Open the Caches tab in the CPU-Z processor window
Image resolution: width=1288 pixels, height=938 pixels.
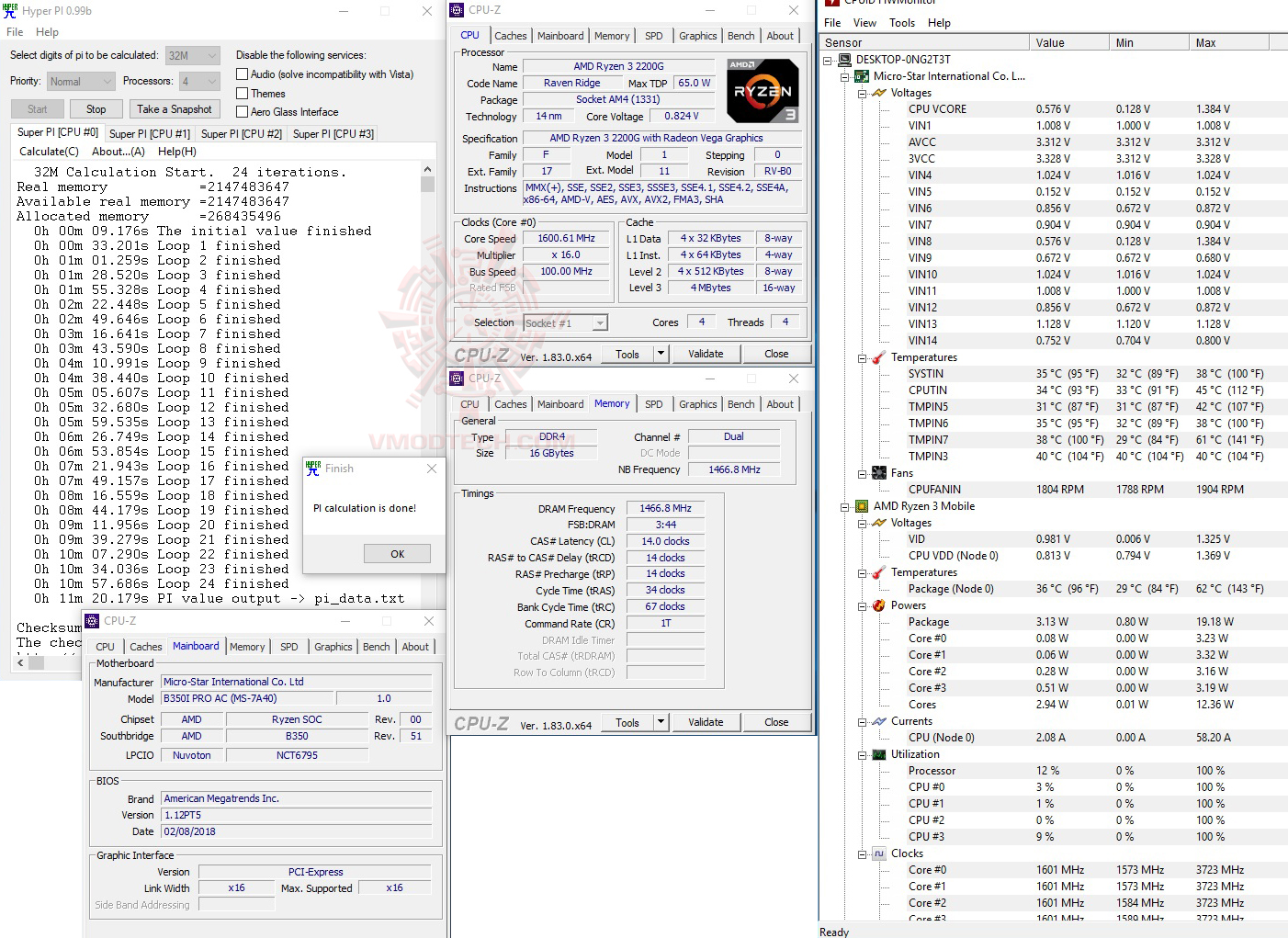click(511, 36)
